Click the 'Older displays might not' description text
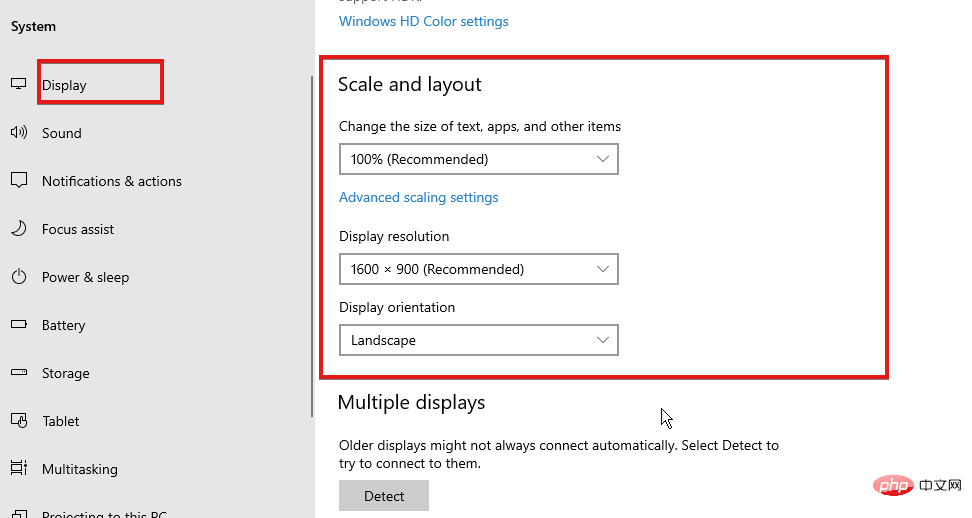972x518 pixels. [x=559, y=454]
